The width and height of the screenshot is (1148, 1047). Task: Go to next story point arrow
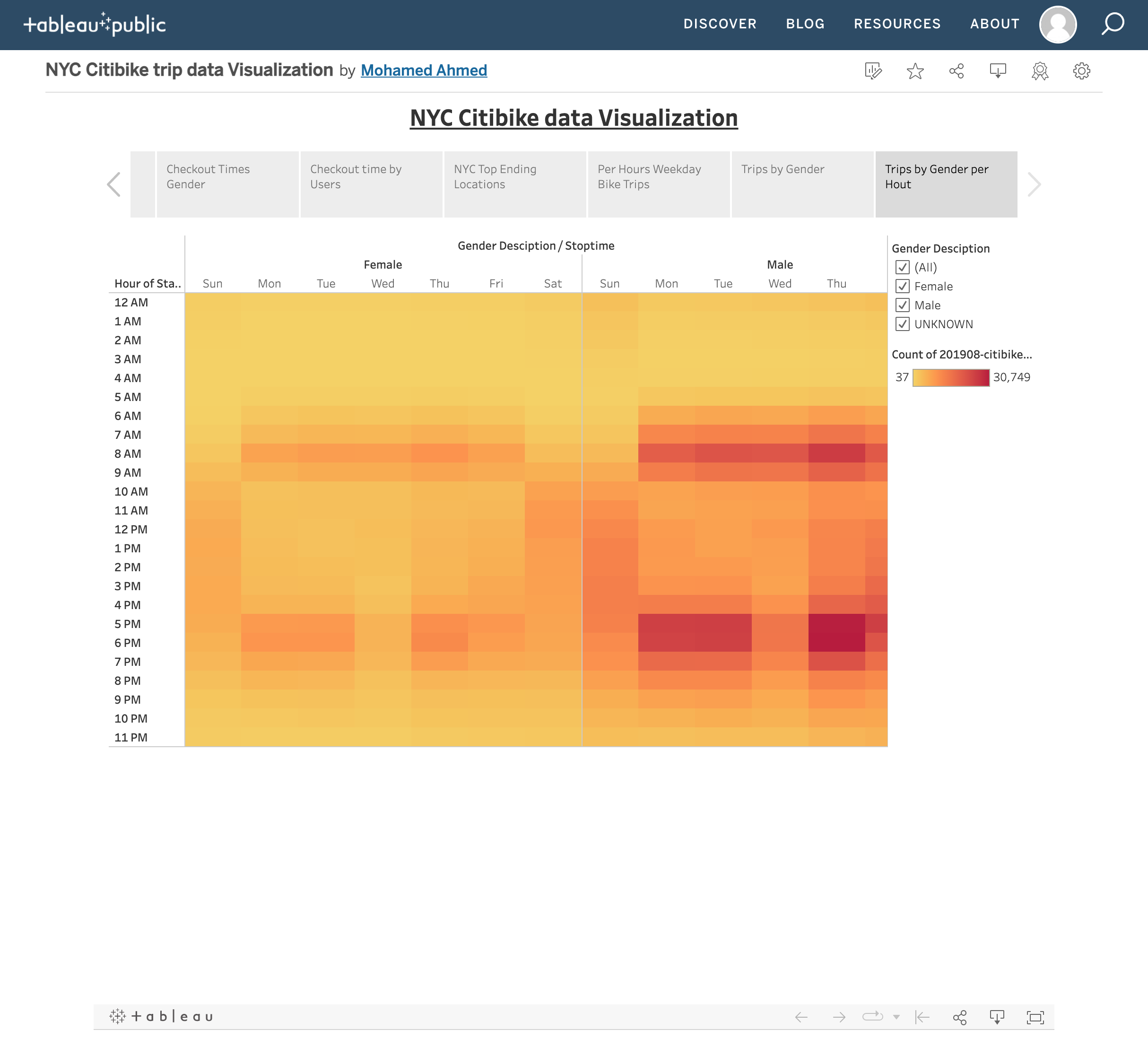[x=1034, y=184]
